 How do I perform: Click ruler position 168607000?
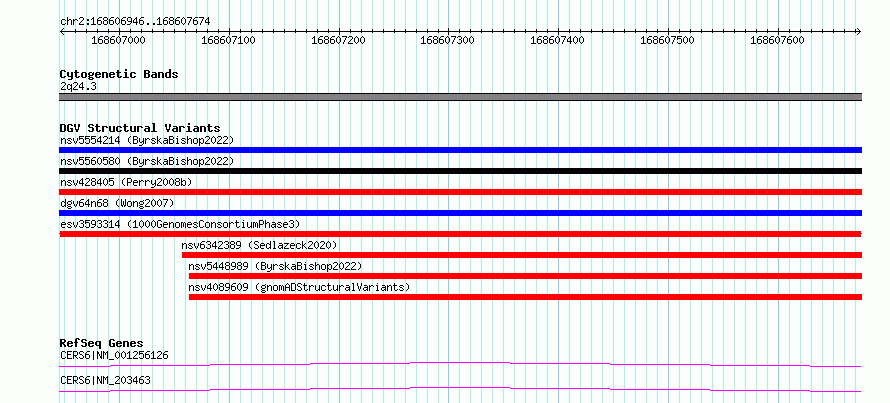[x=119, y=40]
